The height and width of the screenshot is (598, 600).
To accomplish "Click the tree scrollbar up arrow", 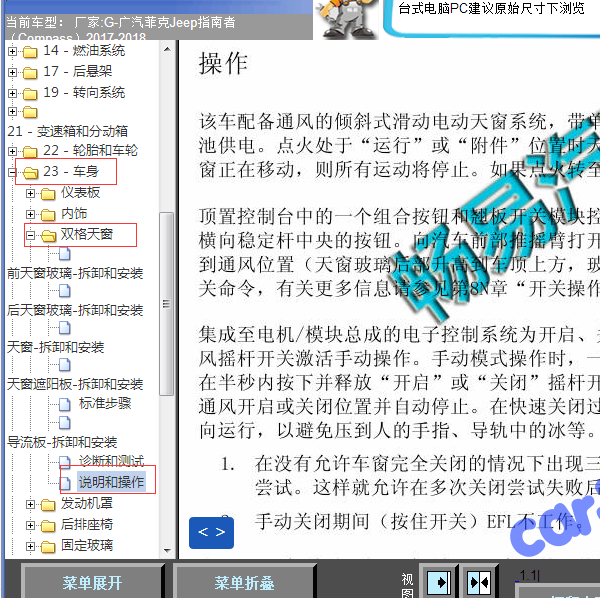I will (167, 49).
